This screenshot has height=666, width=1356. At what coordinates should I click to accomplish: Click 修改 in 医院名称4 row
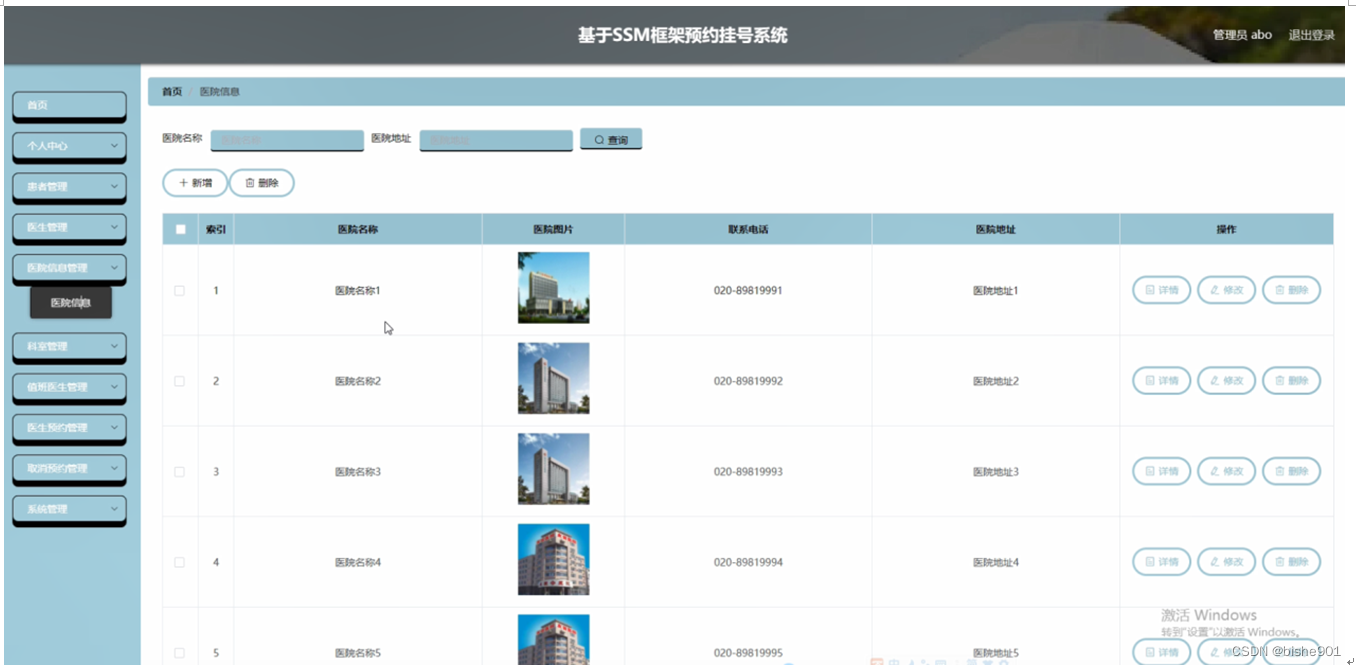tap(1226, 562)
